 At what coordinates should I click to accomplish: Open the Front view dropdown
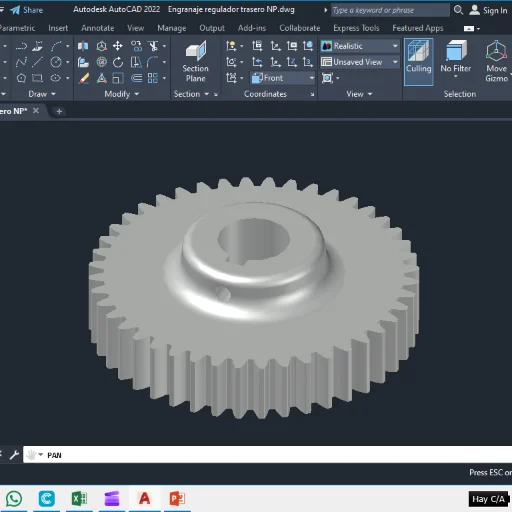point(283,78)
